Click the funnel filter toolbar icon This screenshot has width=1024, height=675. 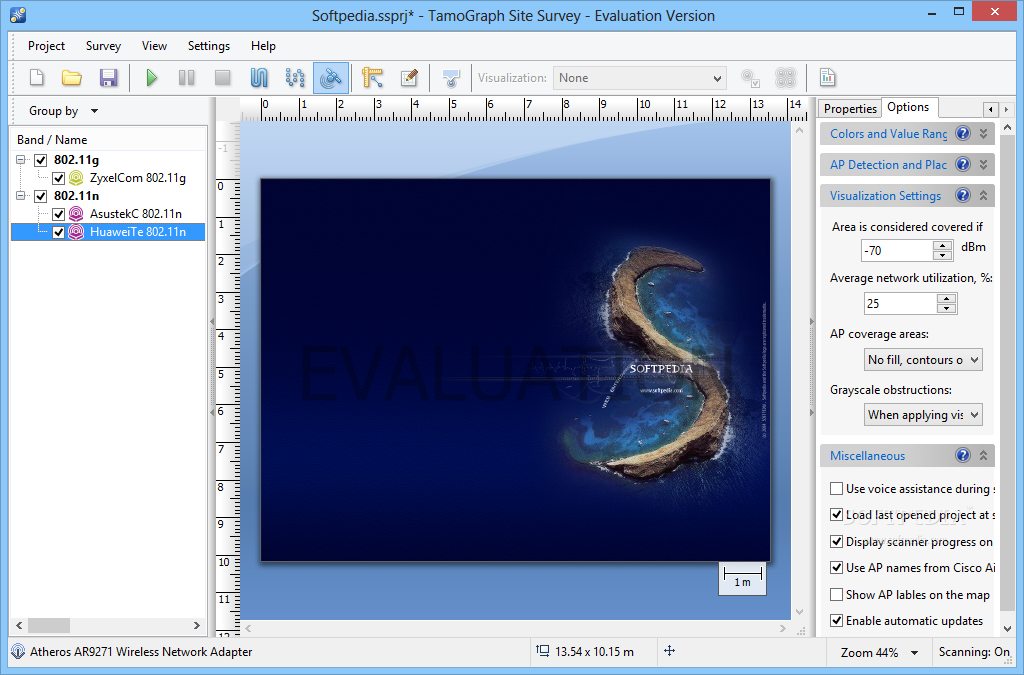(x=451, y=78)
